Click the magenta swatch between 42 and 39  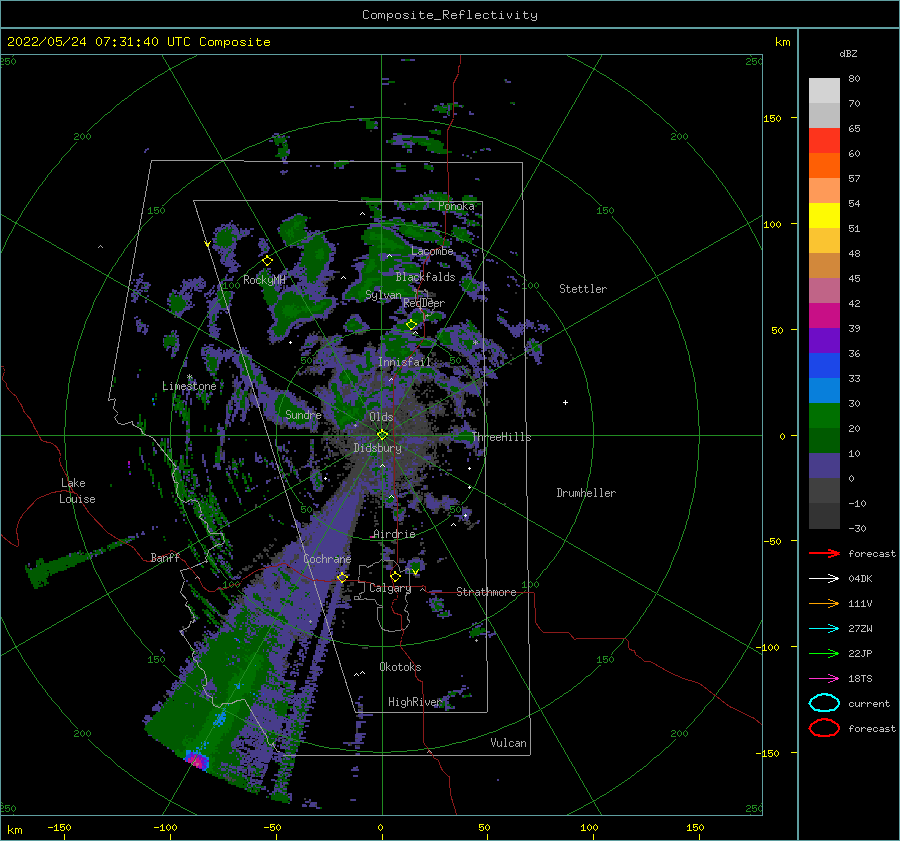(824, 315)
